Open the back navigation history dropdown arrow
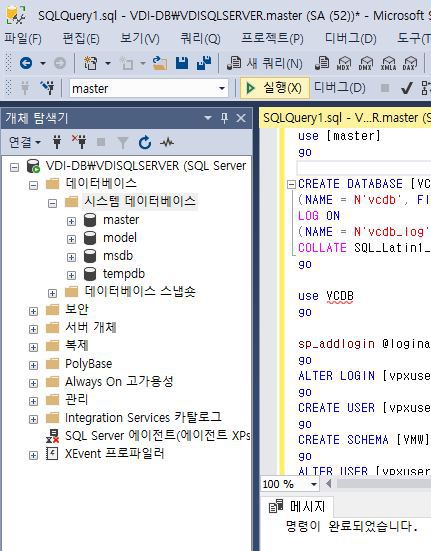 [x=43, y=64]
